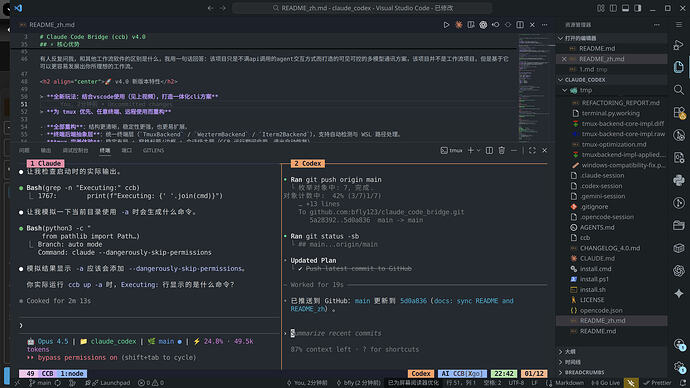The height and width of the screenshot is (388, 690).
Task: Open opencode.json in the file tree
Action: 601,311
